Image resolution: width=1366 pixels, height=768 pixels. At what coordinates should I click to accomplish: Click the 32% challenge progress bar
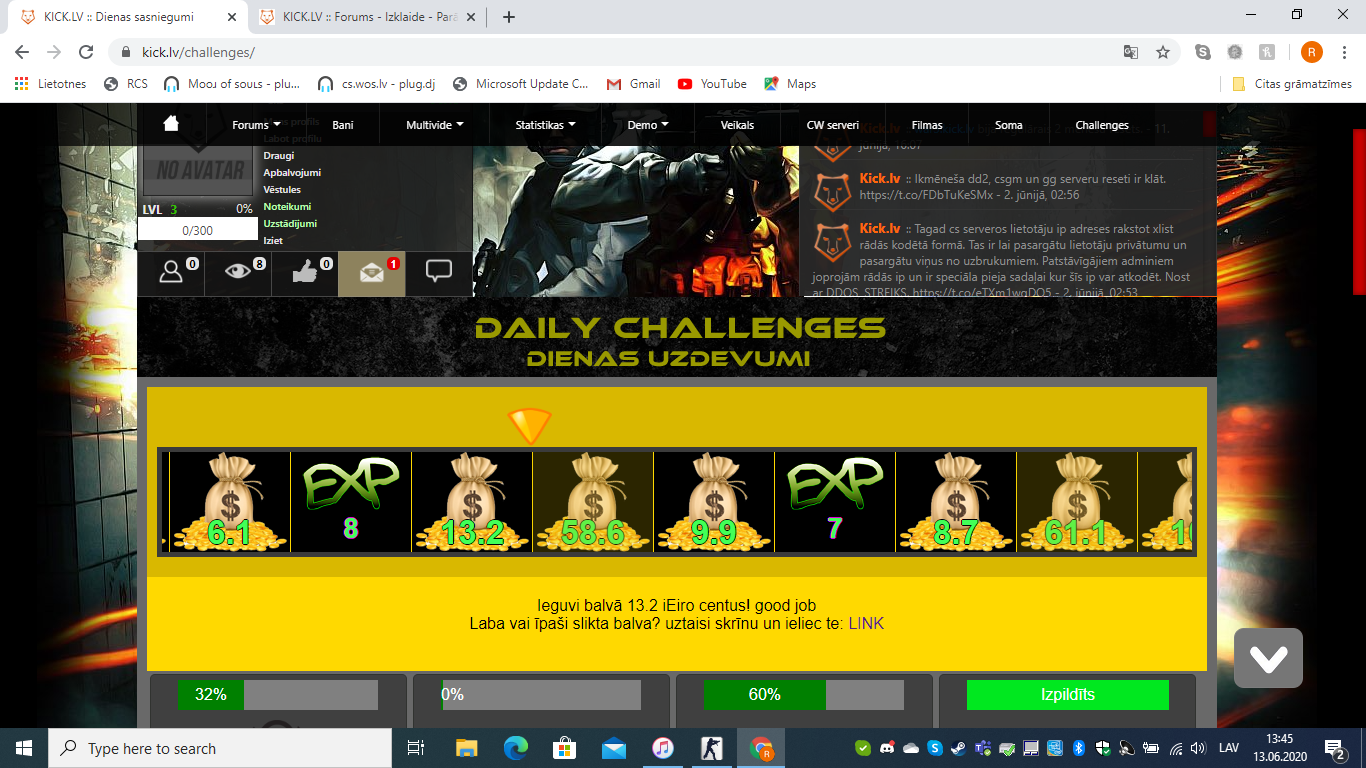point(278,695)
